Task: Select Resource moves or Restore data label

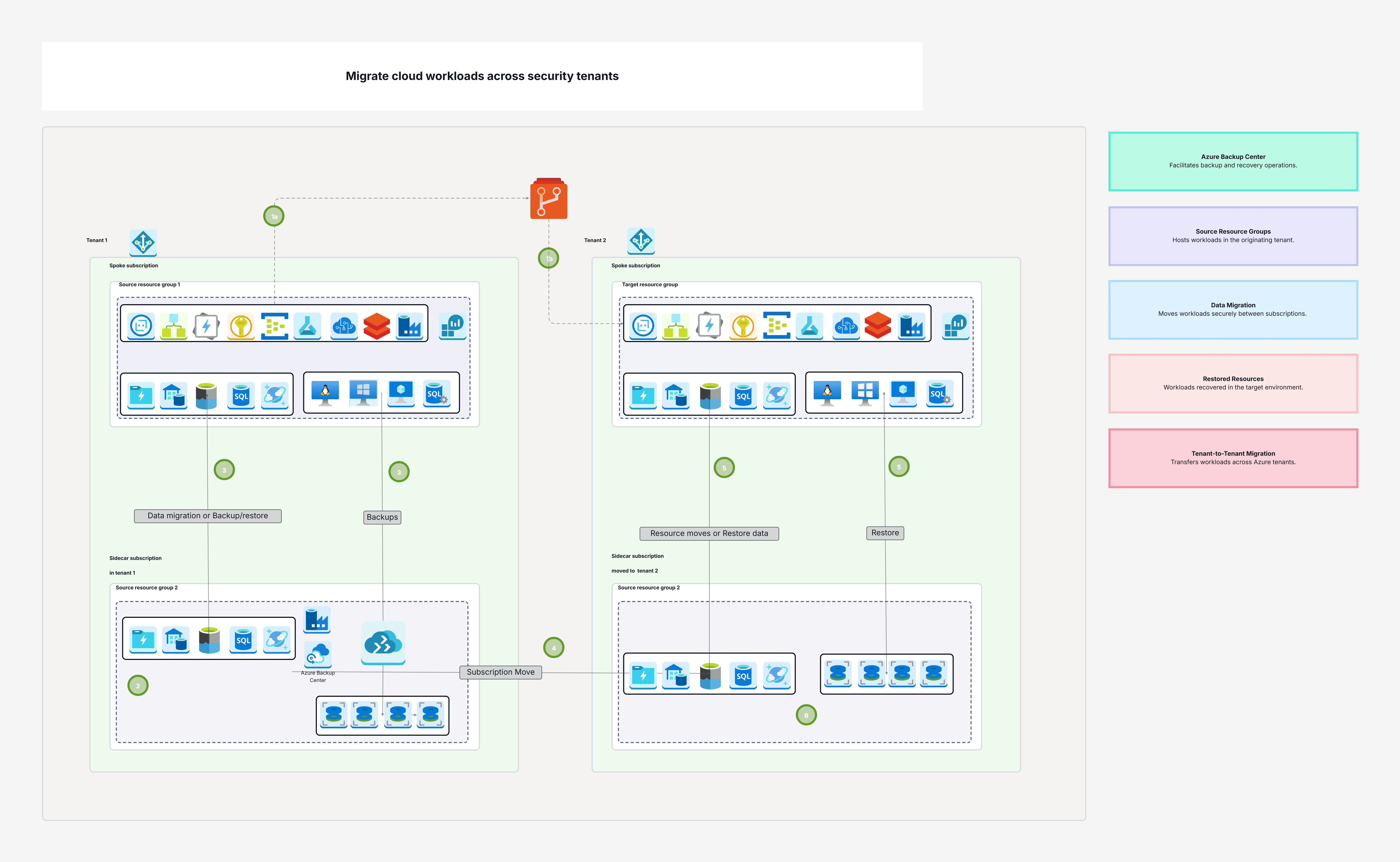Action: pos(709,534)
